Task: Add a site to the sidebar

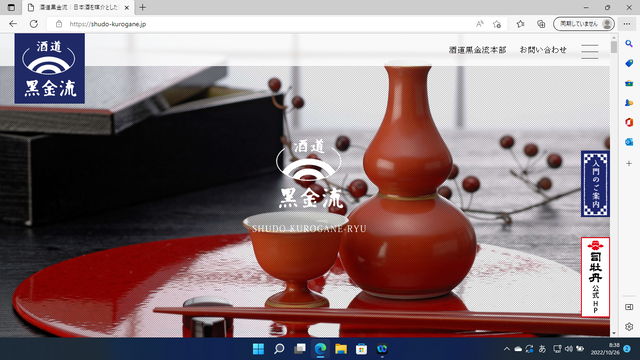Action: click(629, 163)
